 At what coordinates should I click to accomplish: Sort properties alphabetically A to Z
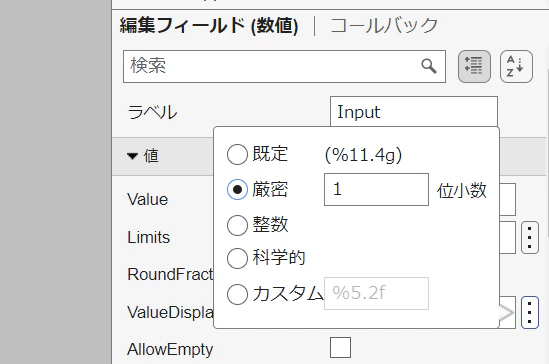click(x=516, y=66)
